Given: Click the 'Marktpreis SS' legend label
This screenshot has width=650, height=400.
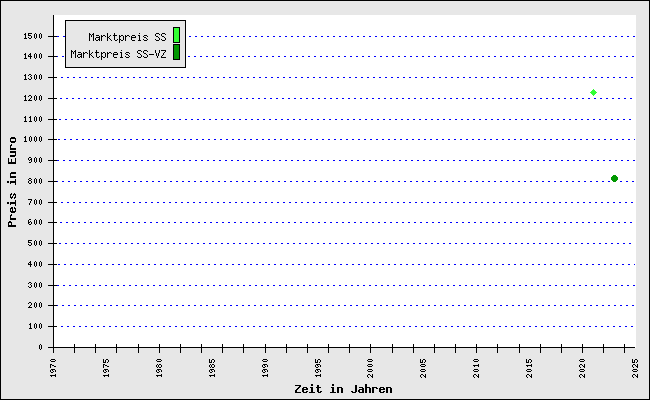Looking at the screenshot, I should point(127,37).
